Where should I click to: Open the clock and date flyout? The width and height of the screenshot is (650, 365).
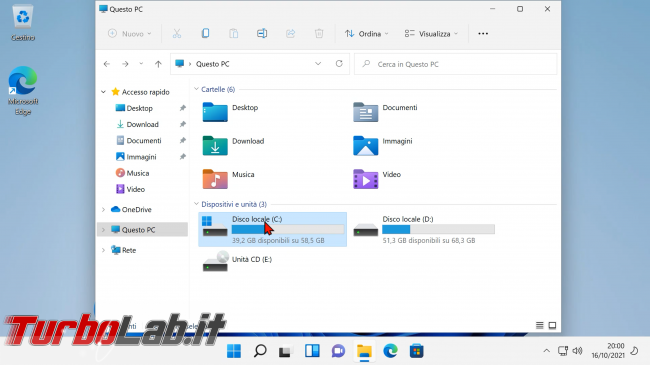point(608,351)
